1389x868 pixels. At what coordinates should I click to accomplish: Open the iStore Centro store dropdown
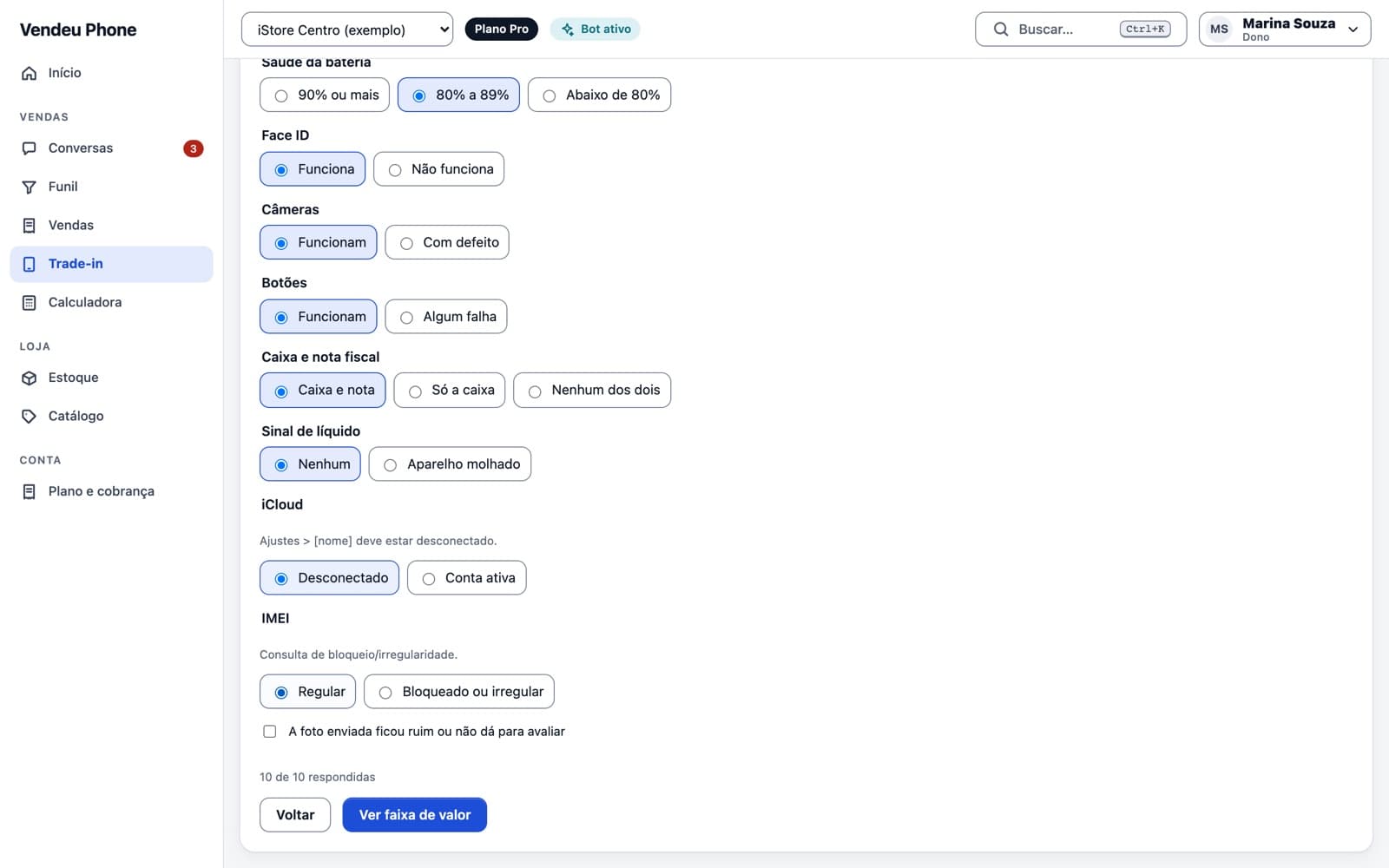coord(347,30)
